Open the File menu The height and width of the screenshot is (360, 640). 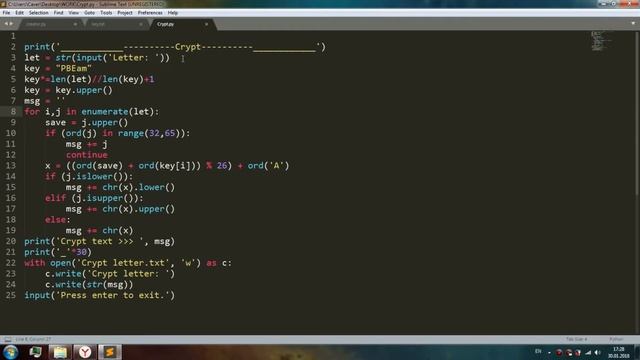coord(6,13)
